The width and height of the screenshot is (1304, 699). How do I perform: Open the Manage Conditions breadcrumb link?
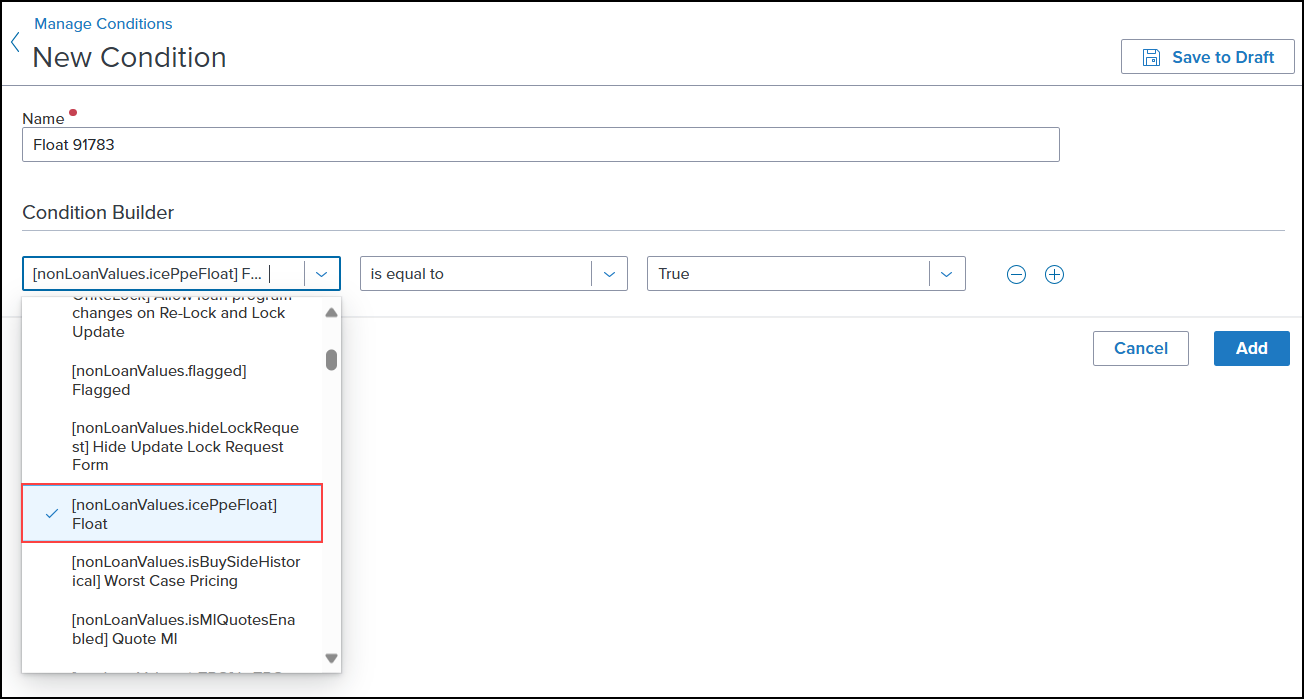[103, 23]
